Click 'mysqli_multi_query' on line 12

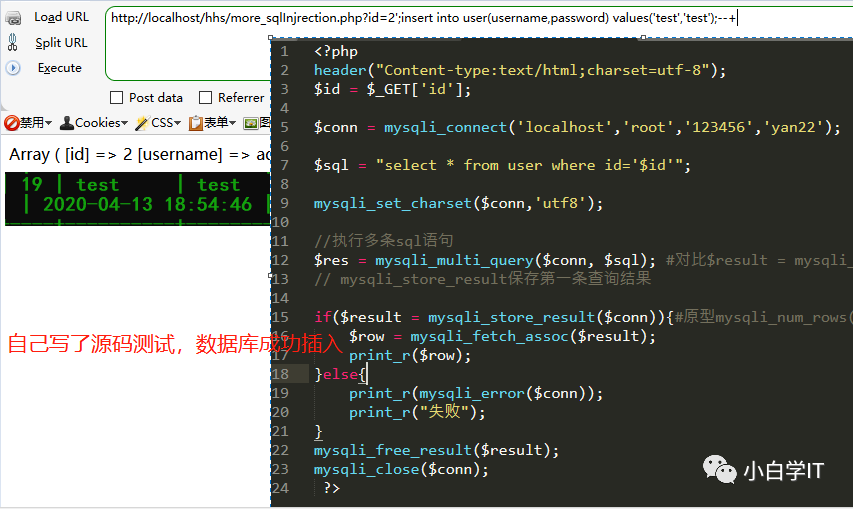click(x=454, y=260)
